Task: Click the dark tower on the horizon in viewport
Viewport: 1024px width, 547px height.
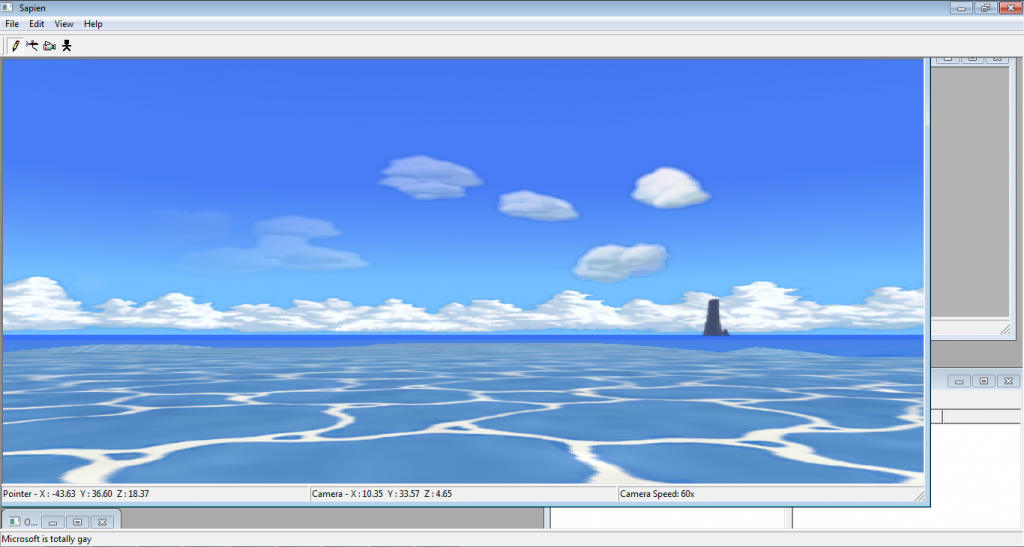Action: [x=714, y=317]
